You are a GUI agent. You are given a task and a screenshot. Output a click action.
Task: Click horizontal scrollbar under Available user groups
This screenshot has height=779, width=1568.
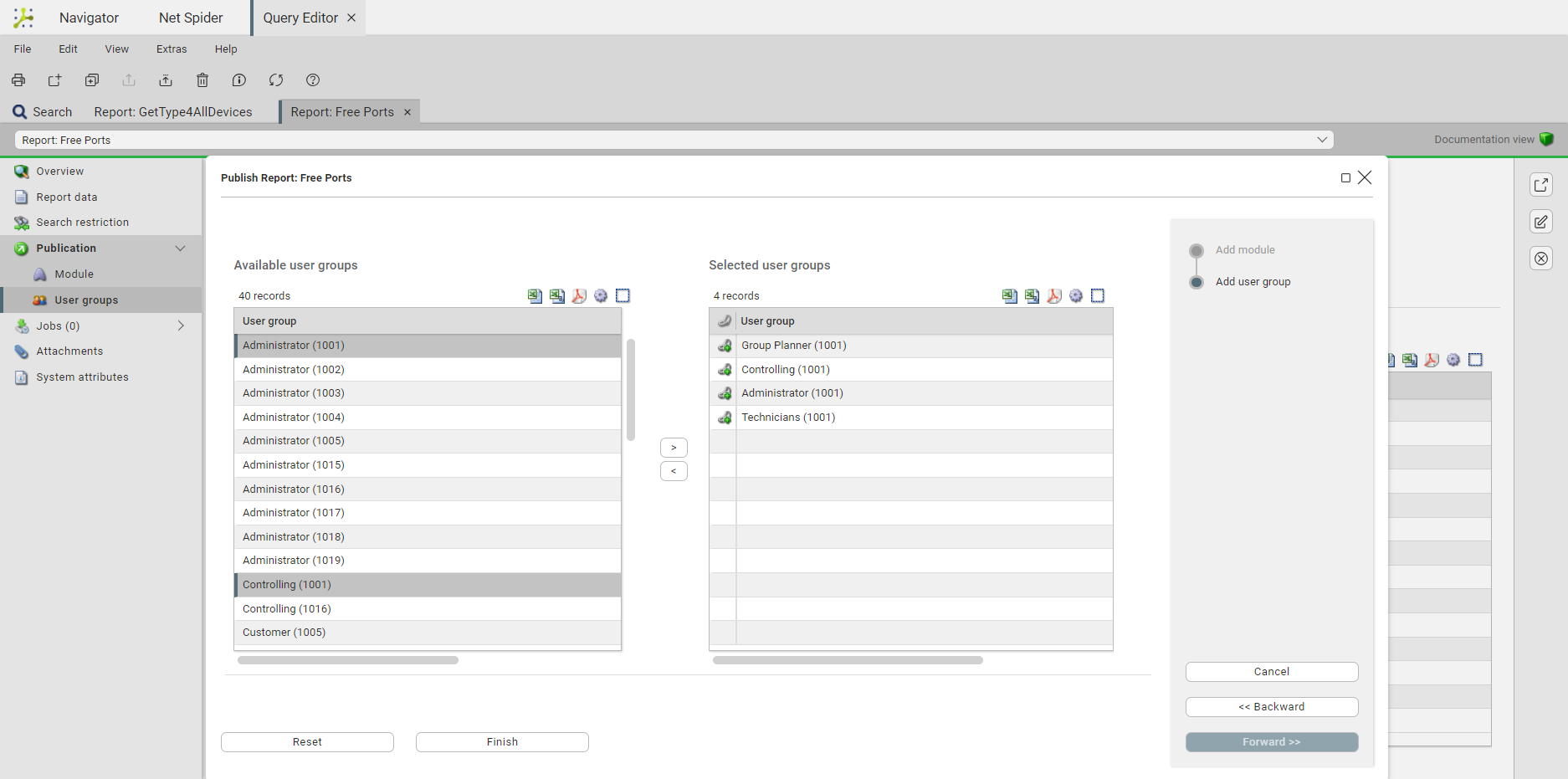pos(348,660)
